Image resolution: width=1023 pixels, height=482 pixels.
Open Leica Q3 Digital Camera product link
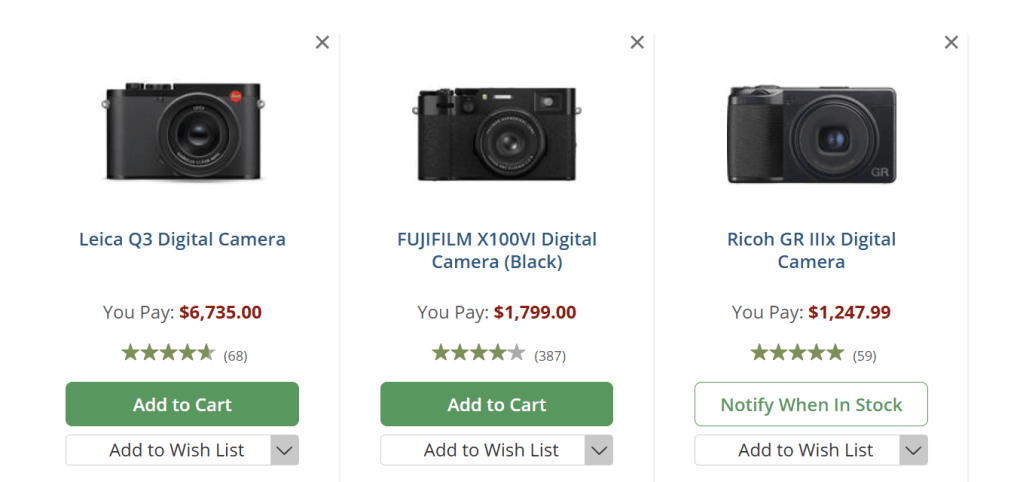(x=182, y=240)
